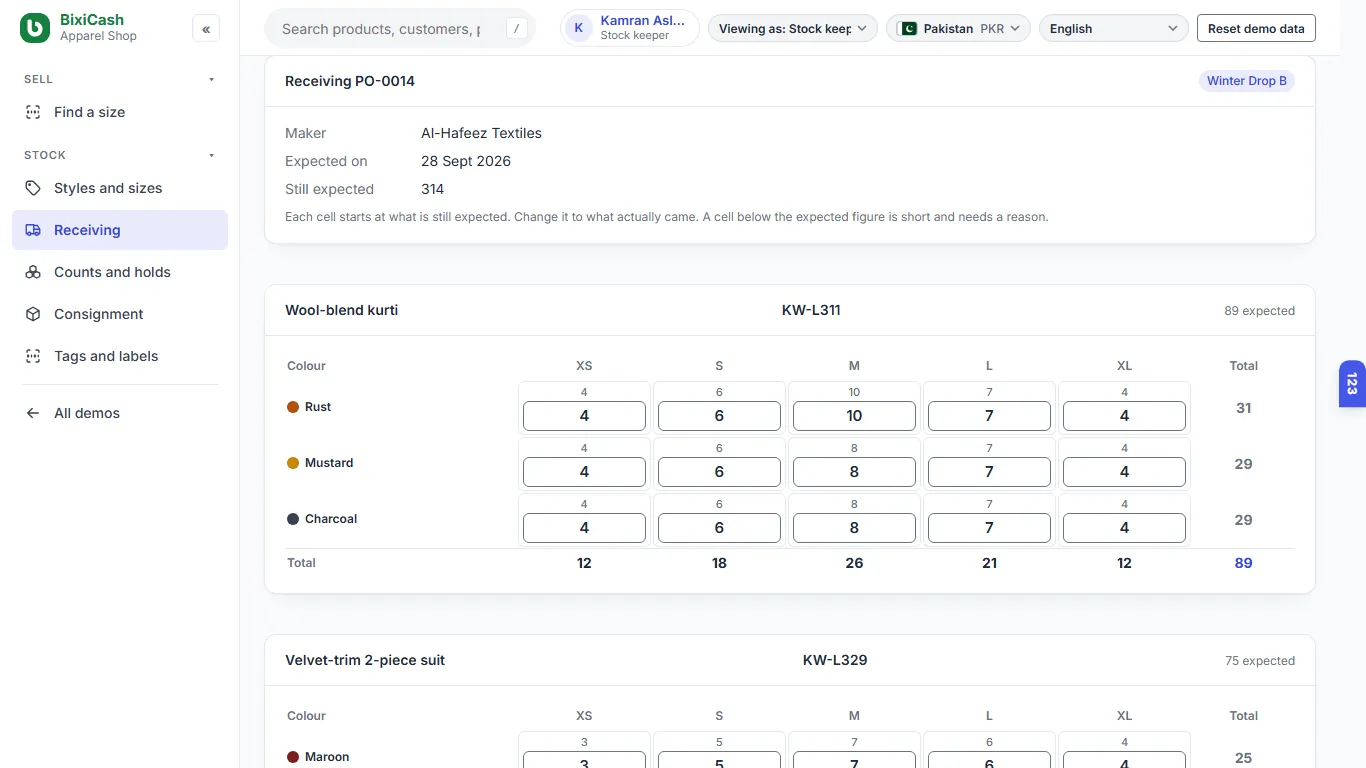Open the Pakistan PKR country dropdown
This screenshot has width=1366, height=768.
click(959, 28)
